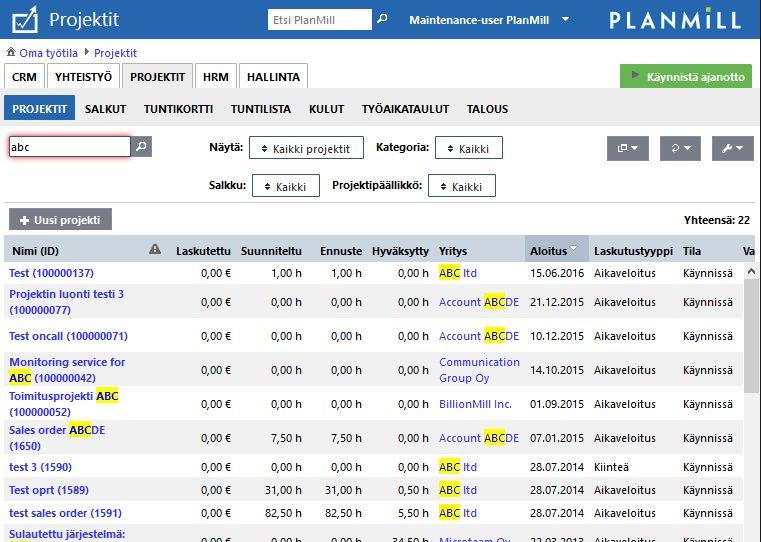This screenshot has width=761, height=542.
Task: Open Monitoring service for ABC project
Action: click(x=67, y=370)
